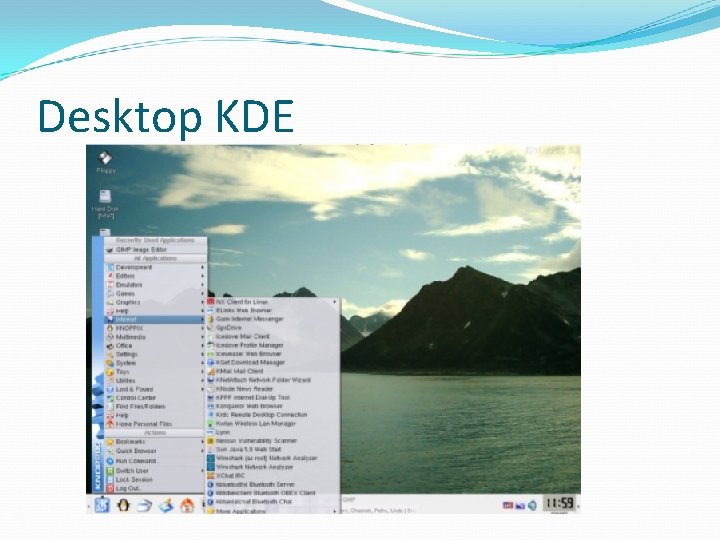Viewport: 720px width, 540px height.
Task: Open the Graphics submenu
Action: pyautogui.click(x=156, y=302)
